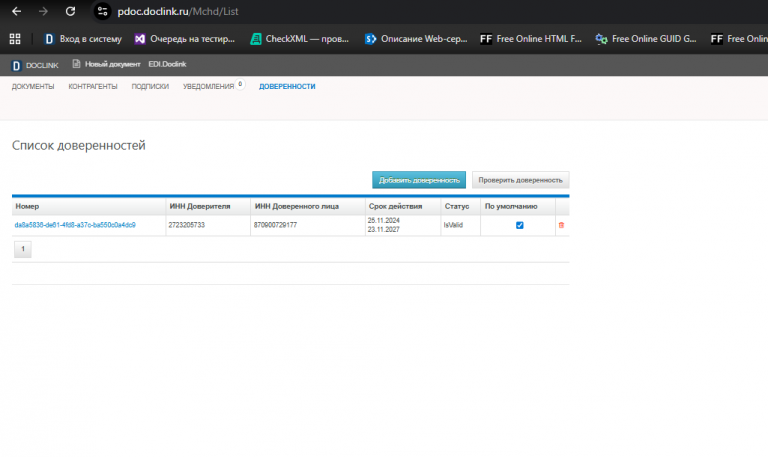Click Новый документ in header
The image size is (768, 457).
point(106,64)
